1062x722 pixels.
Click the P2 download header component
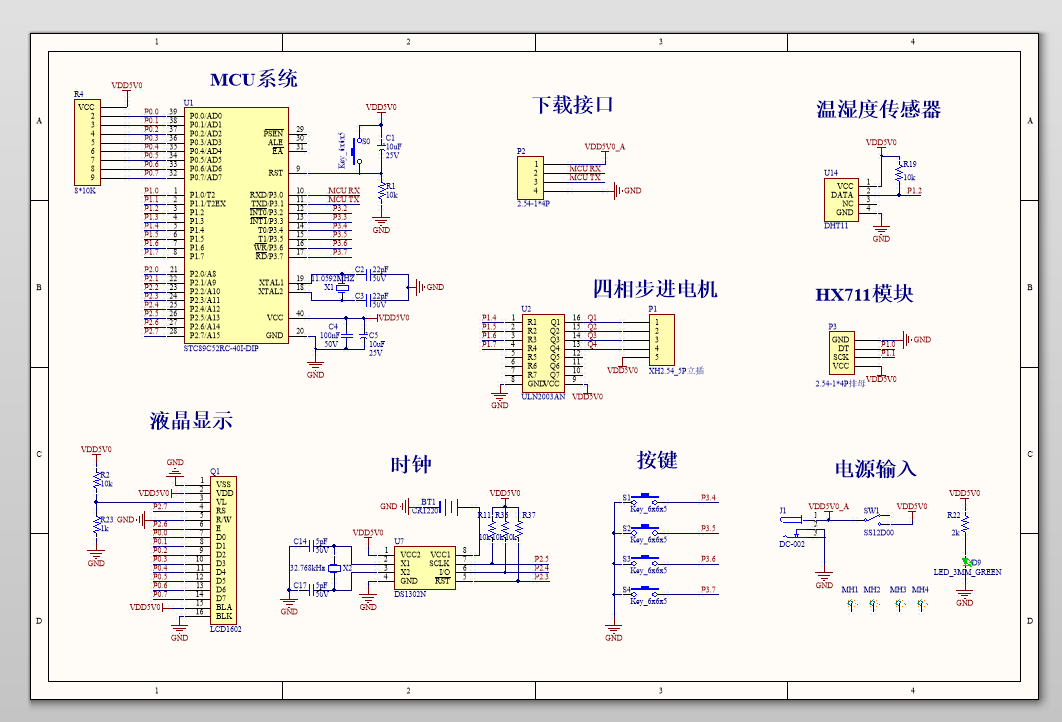point(530,177)
